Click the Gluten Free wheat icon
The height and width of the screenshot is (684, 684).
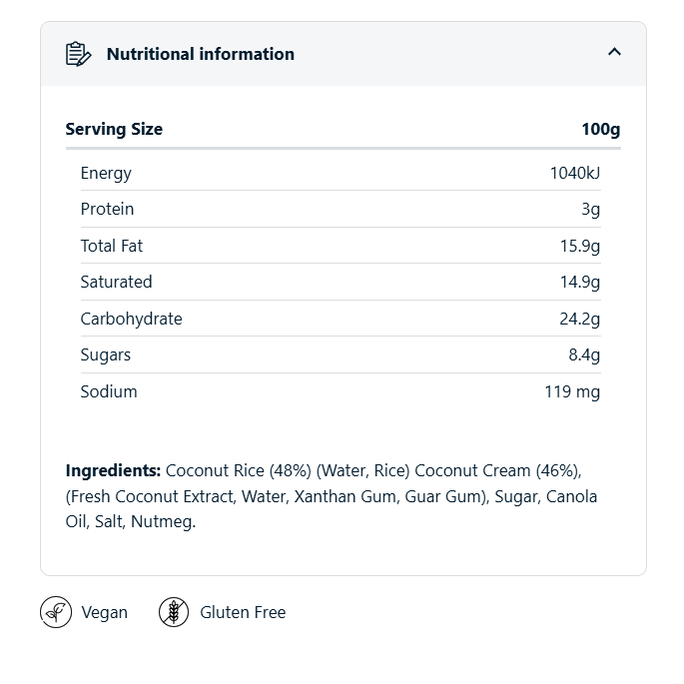tap(174, 612)
